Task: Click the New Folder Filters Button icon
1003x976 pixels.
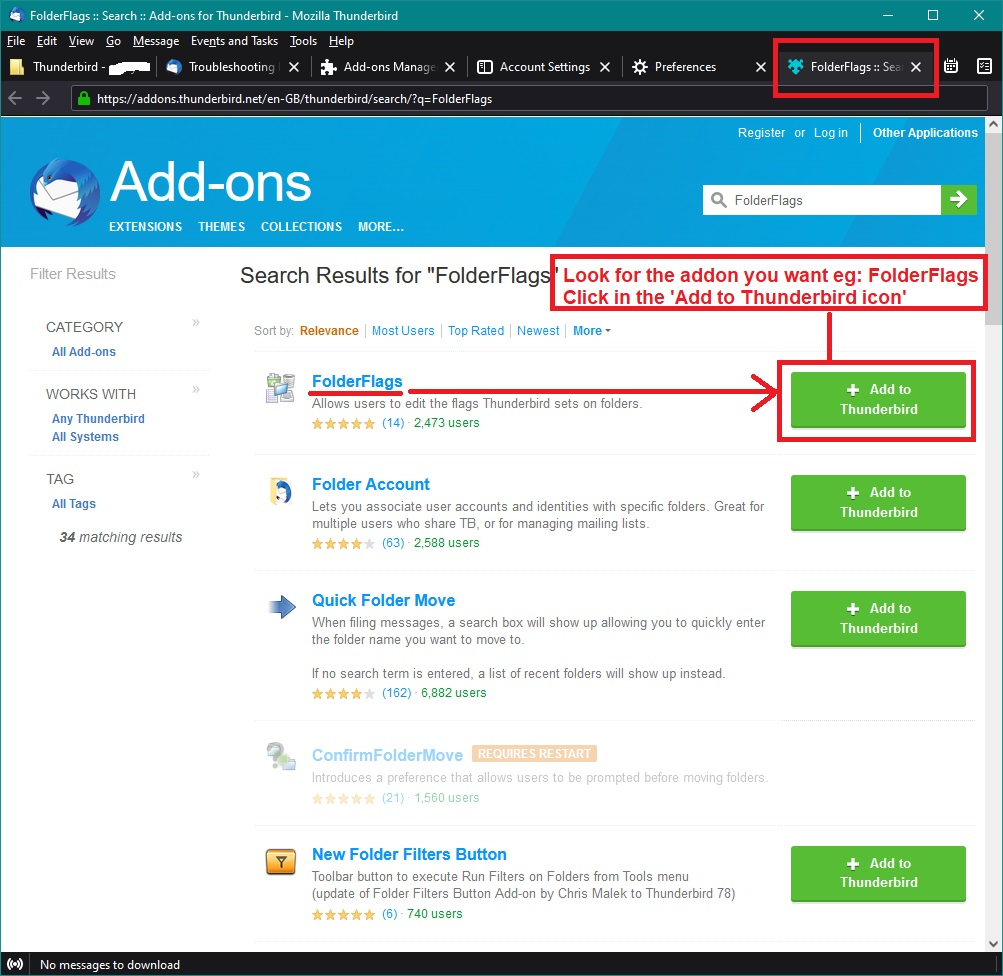Action: (281, 862)
